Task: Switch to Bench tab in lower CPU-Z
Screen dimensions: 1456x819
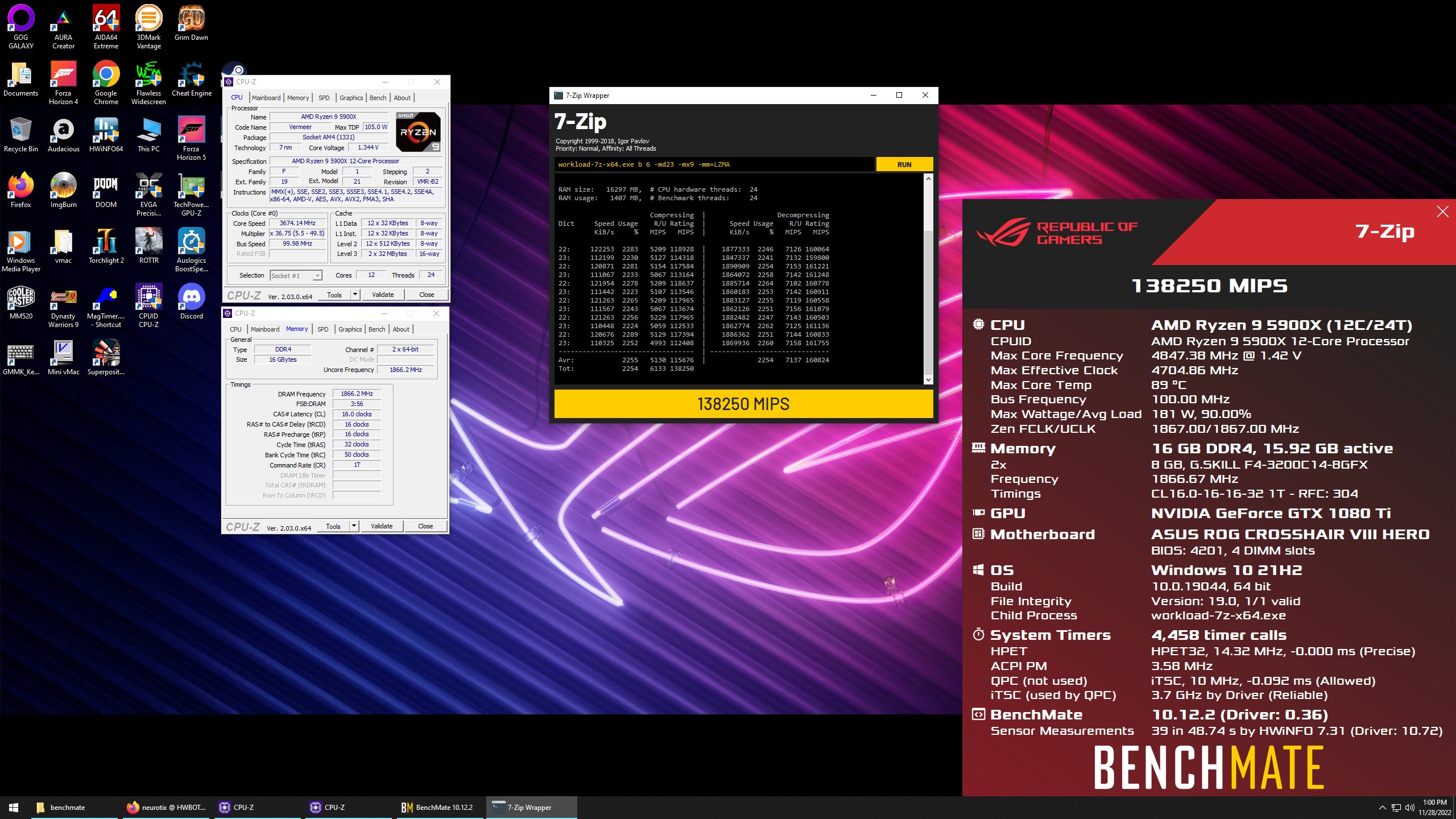Action: tap(377, 329)
